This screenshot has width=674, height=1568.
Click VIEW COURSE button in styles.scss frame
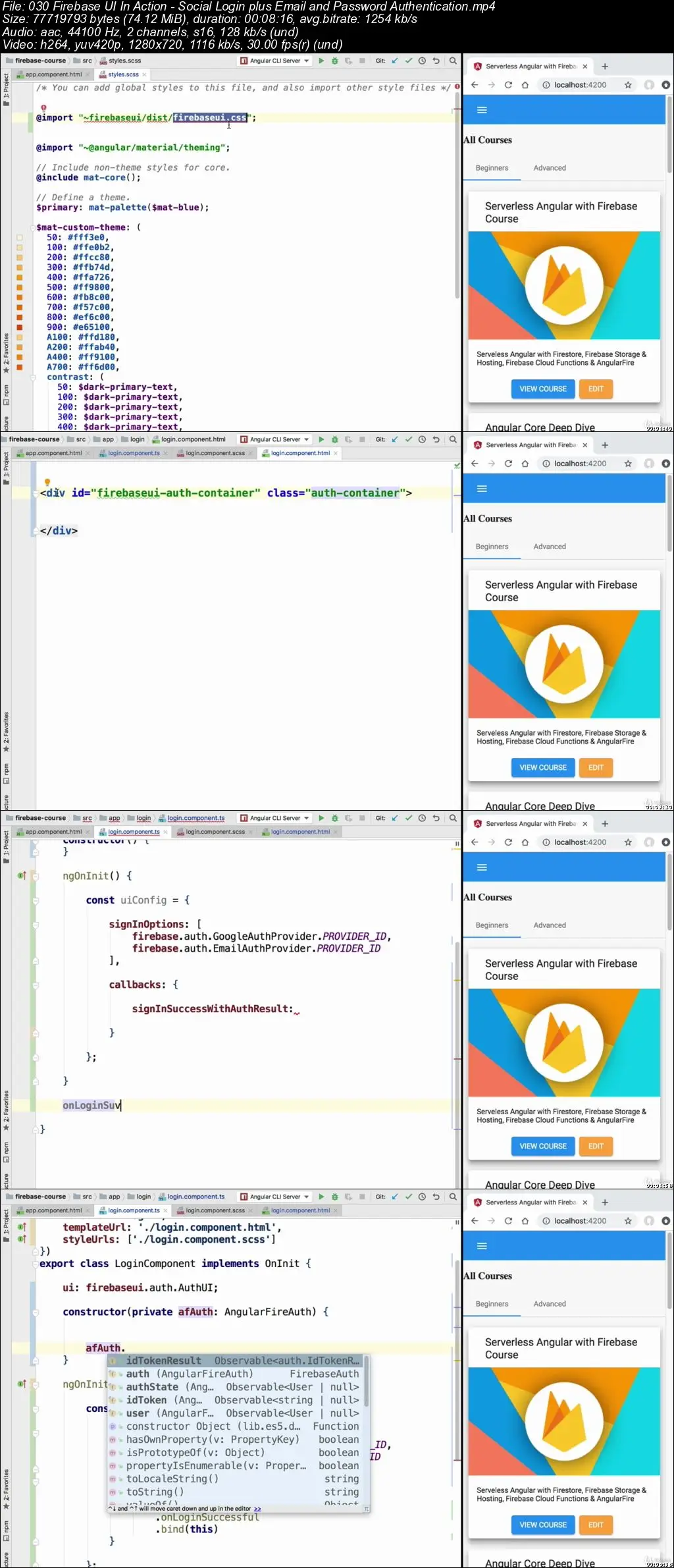pyautogui.click(x=543, y=389)
